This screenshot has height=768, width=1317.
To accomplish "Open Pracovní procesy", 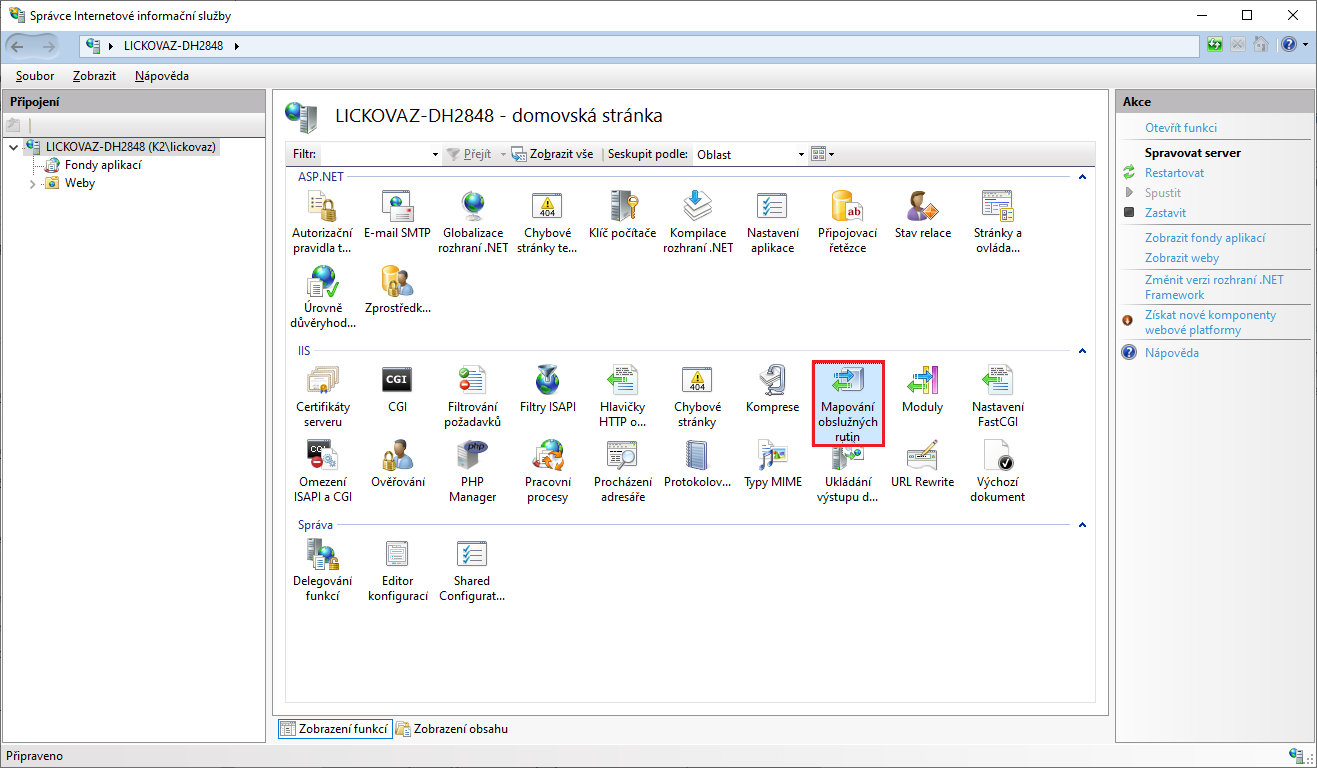I will click(x=547, y=471).
